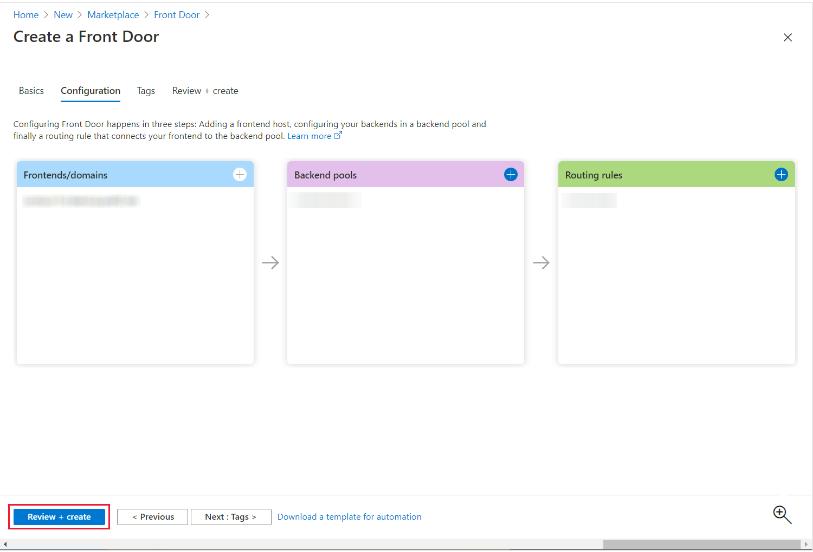Click the Previous button
813x552 pixels.
click(x=153, y=517)
